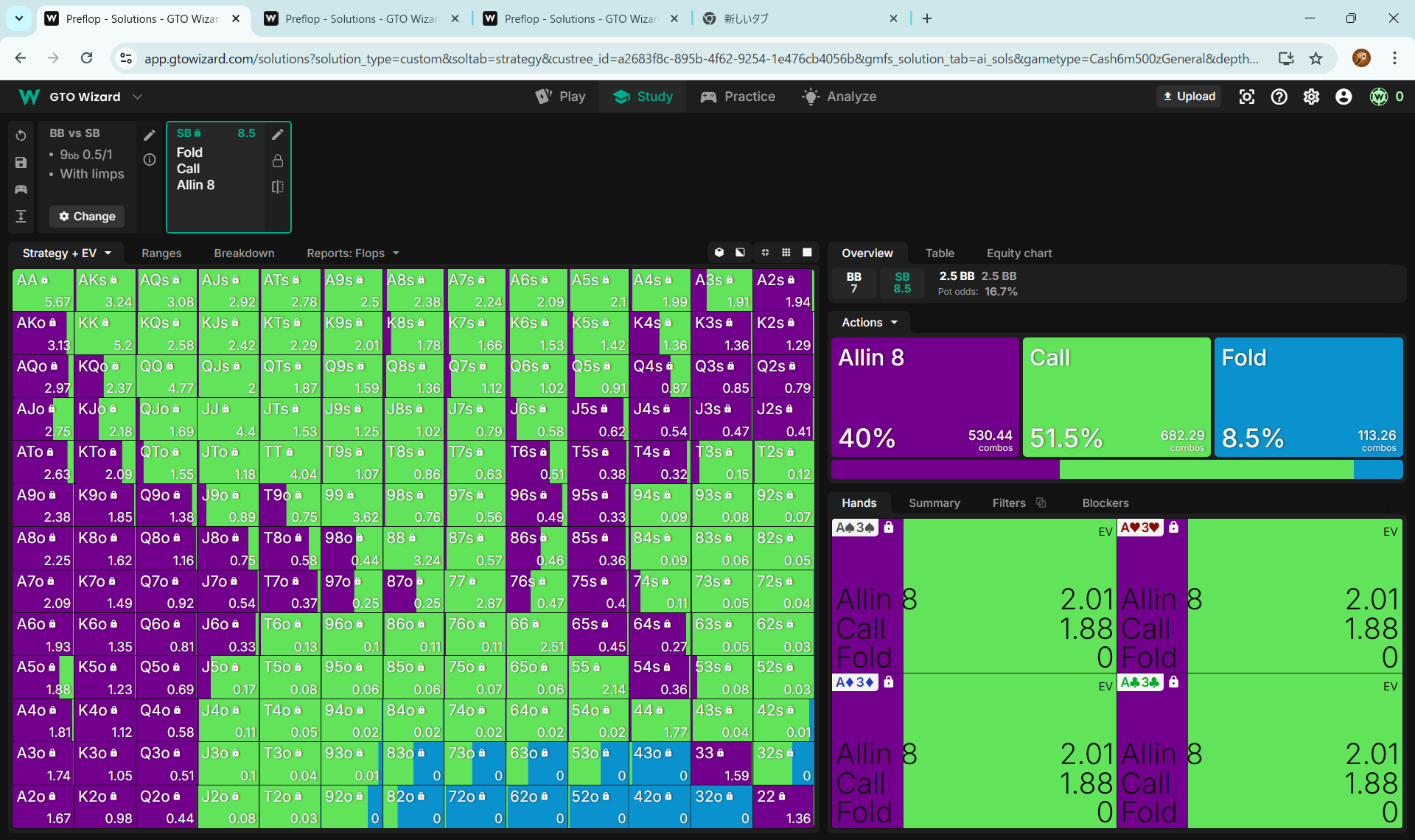The image size is (1415, 840).
Task: Click the Upload button
Action: 1188,97
